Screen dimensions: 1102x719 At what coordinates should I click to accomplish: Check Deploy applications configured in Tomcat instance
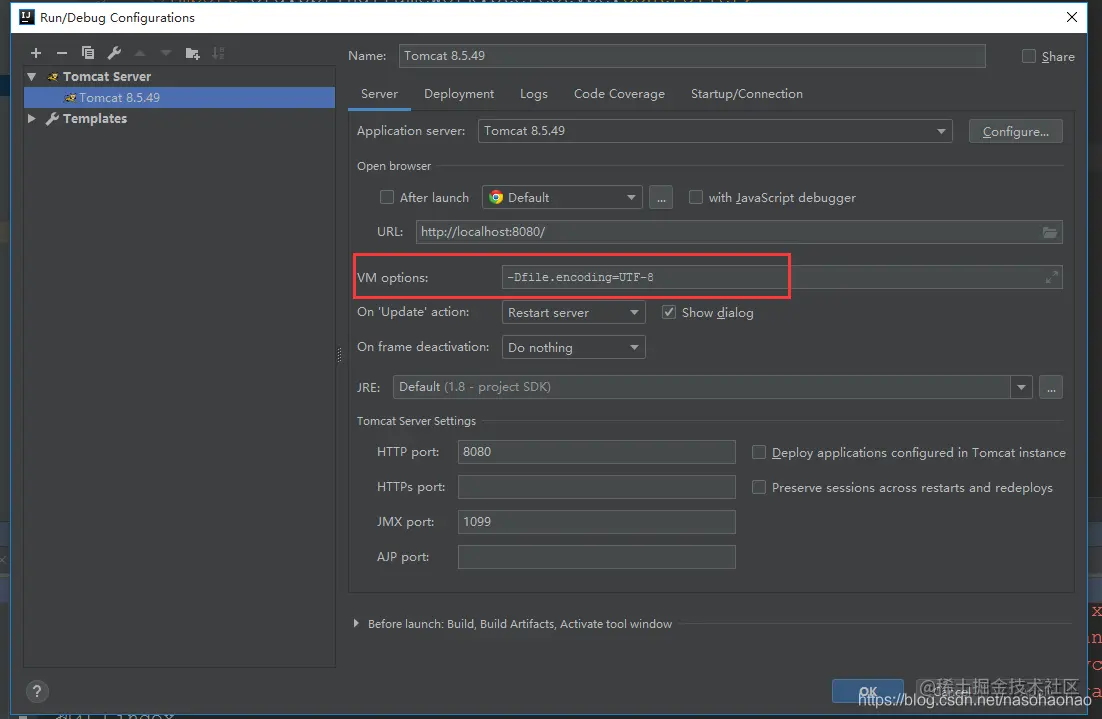point(759,452)
